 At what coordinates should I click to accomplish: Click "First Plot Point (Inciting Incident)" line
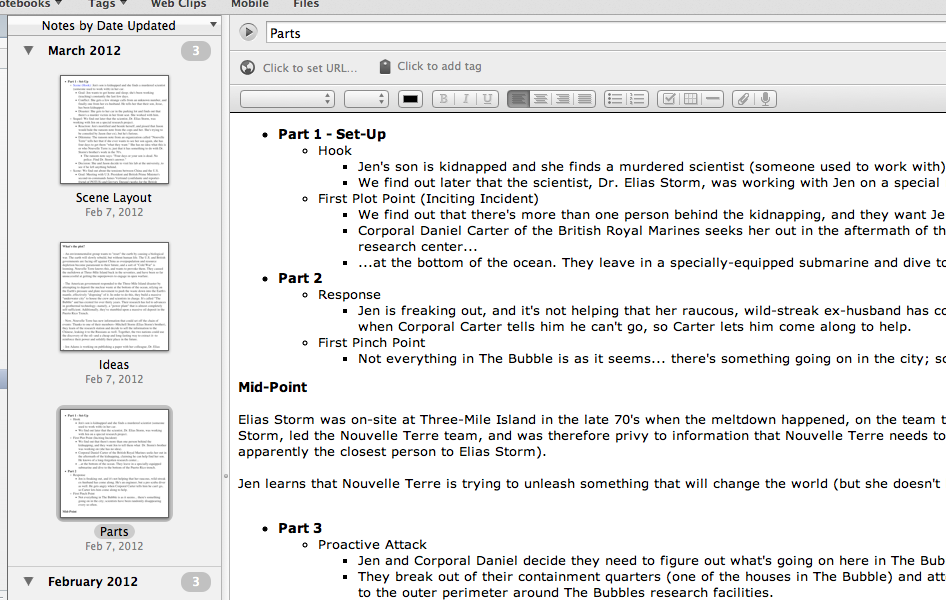(428, 199)
